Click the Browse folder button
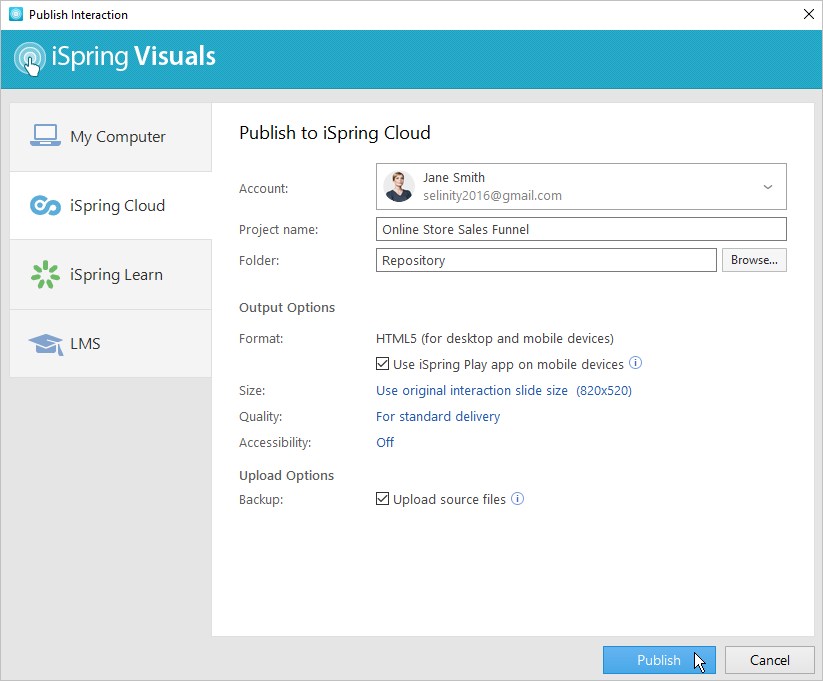The width and height of the screenshot is (823, 681). [x=754, y=260]
